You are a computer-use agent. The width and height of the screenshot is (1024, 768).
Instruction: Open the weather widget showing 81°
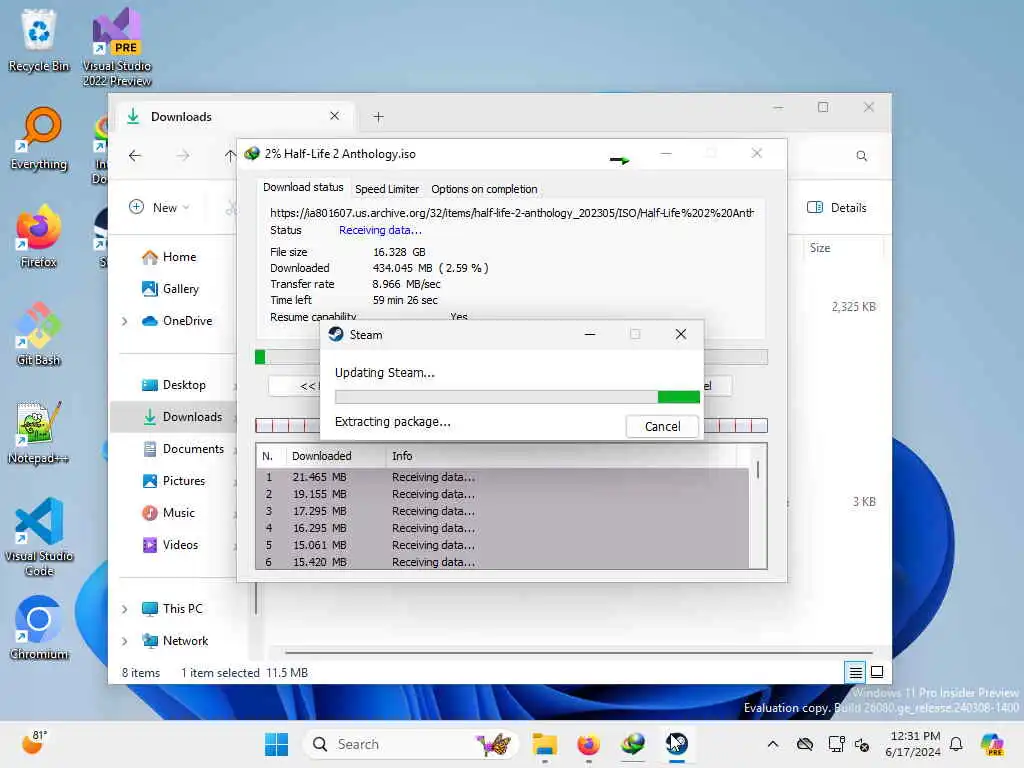[34, 743]
